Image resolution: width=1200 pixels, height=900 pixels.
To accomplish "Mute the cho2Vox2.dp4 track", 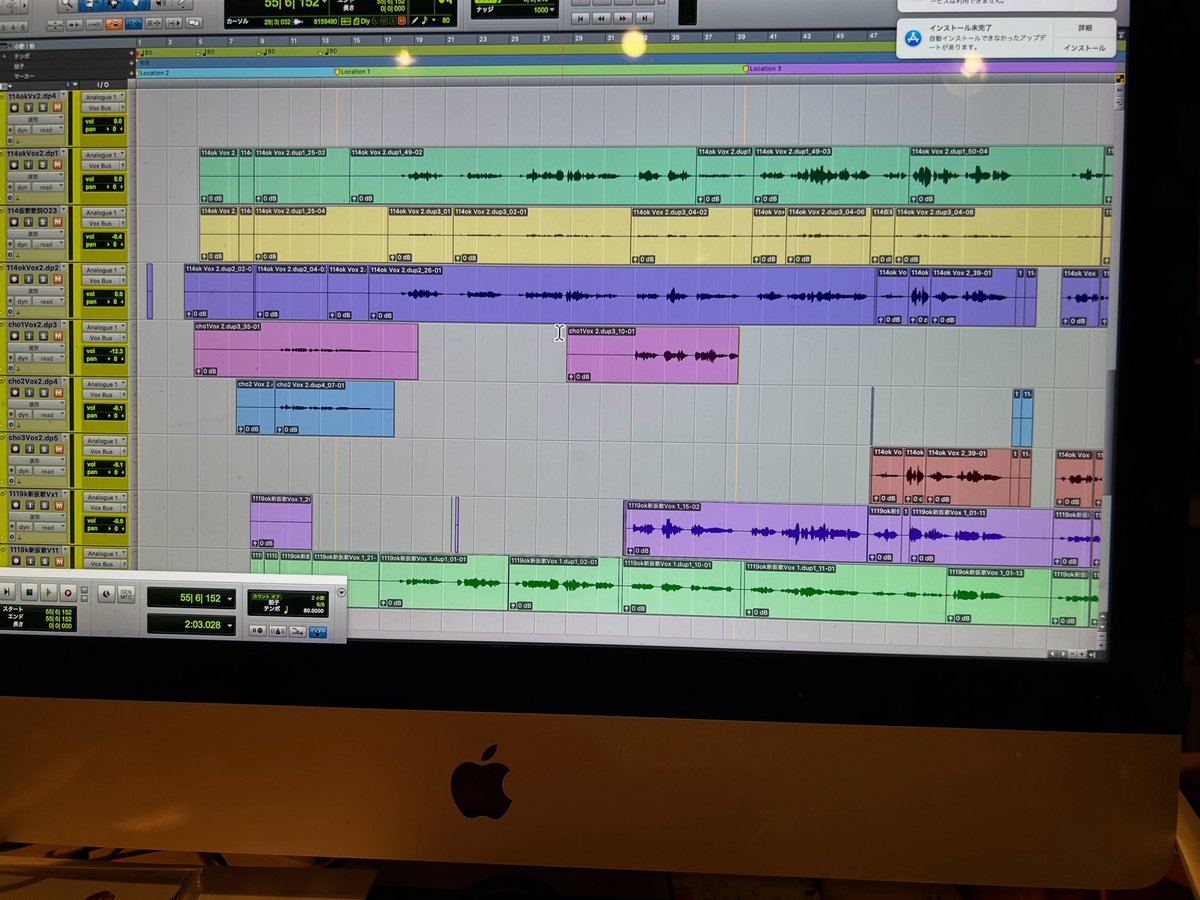I will (58, 392).
